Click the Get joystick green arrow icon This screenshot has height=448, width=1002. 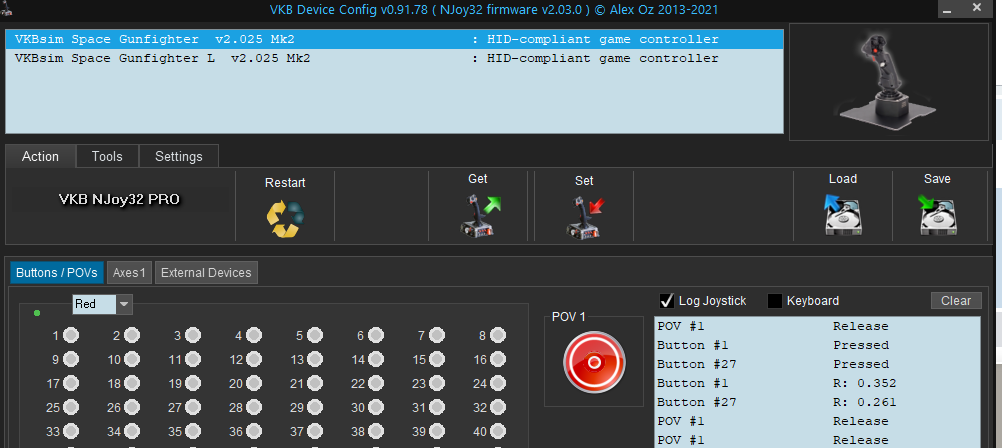click(481, 217)
